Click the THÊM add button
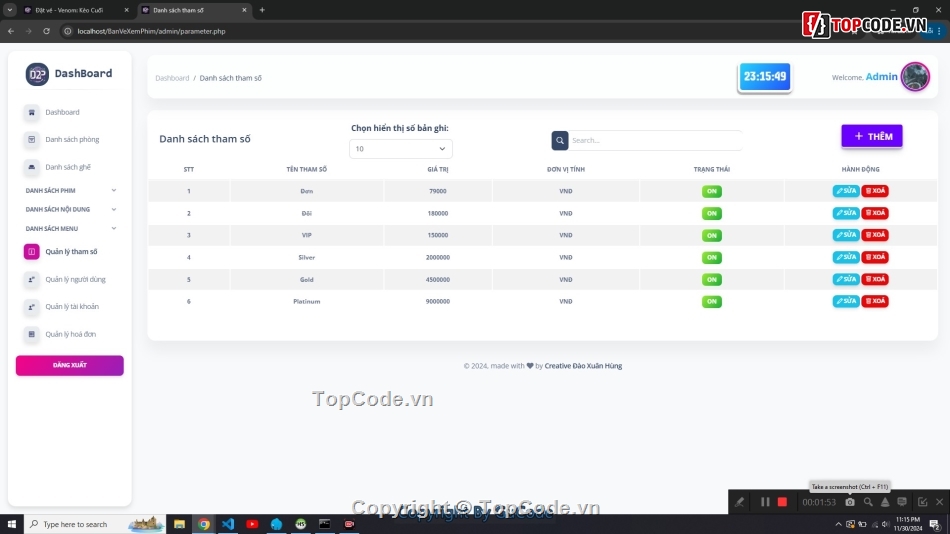The image size is (950, 534). click(x=872, y=136)
